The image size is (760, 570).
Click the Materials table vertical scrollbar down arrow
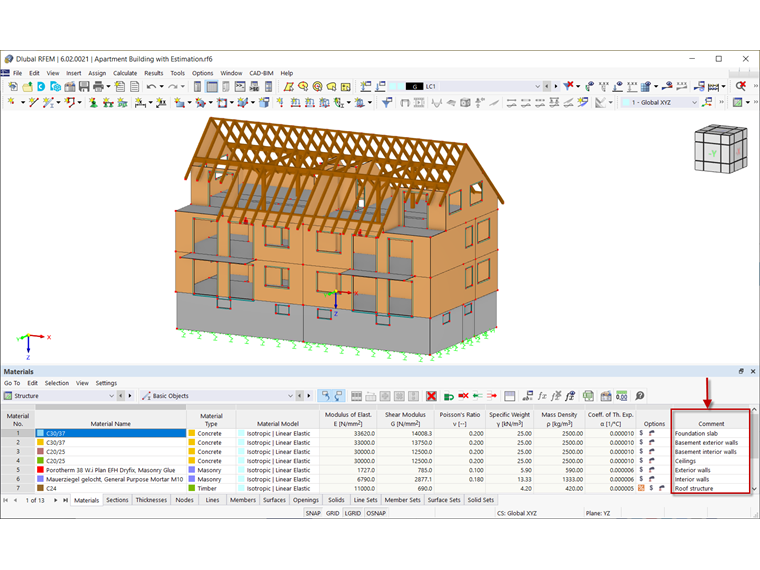coord(754,489)
